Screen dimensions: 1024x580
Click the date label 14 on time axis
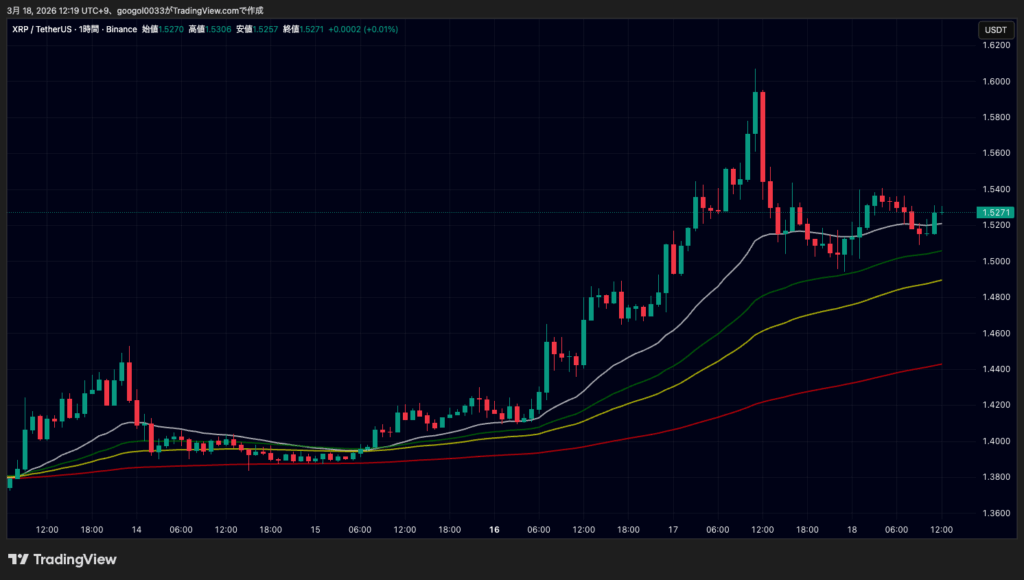[x=136, y=529]
